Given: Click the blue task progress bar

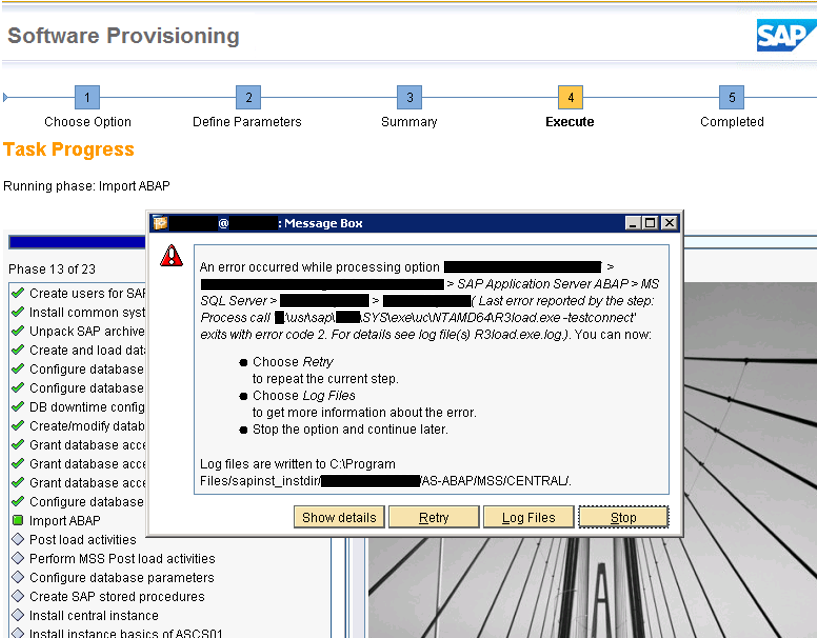Looking at the screenshot, I should coord(77,242).
